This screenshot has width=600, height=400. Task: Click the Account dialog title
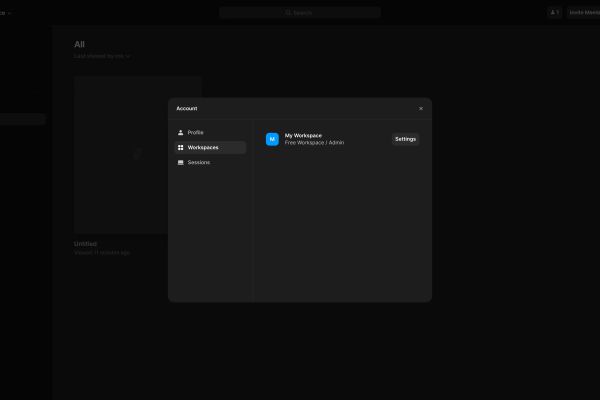[187, 109]
